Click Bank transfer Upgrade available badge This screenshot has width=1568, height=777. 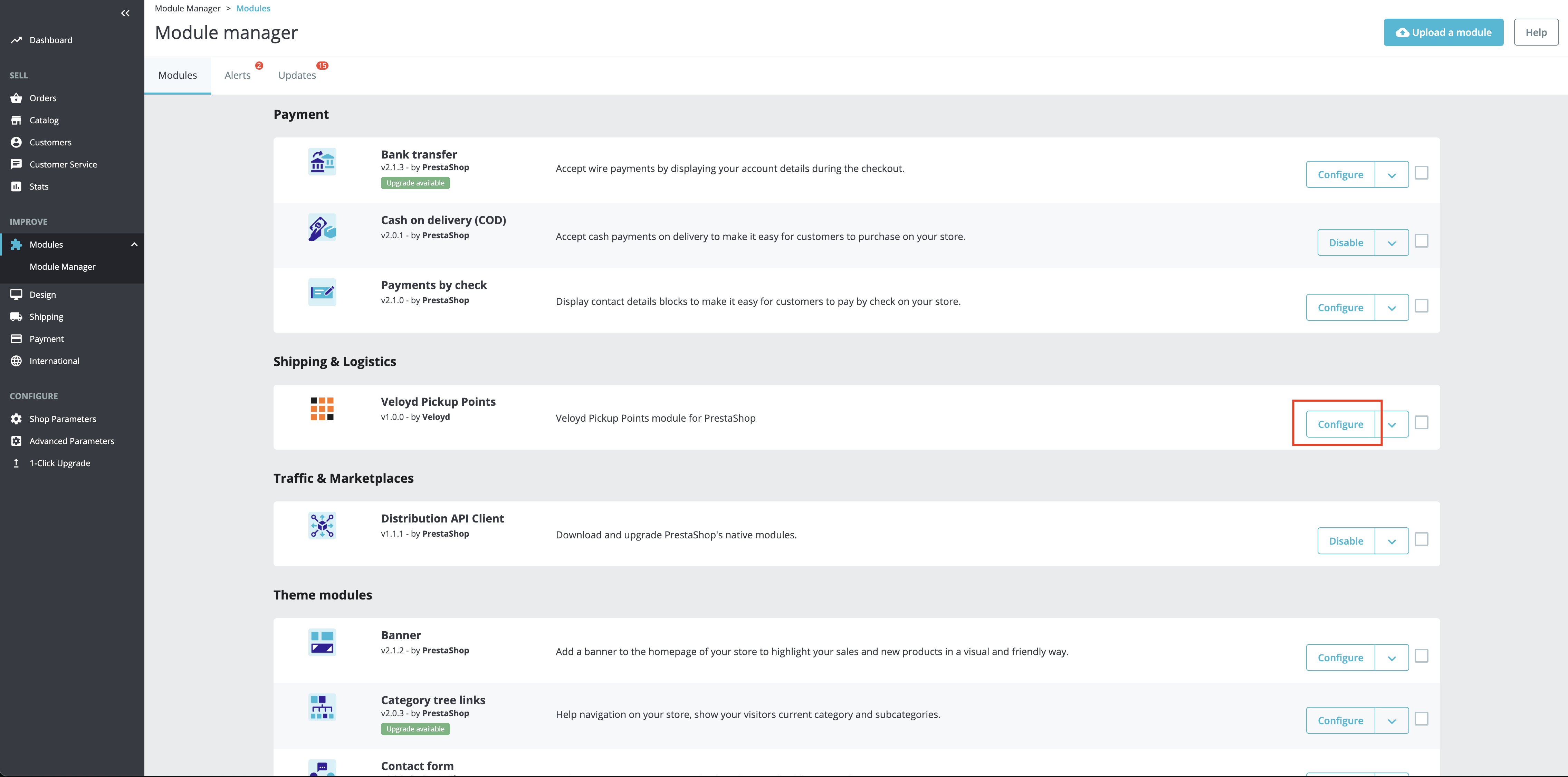click(x=415, y=183)
